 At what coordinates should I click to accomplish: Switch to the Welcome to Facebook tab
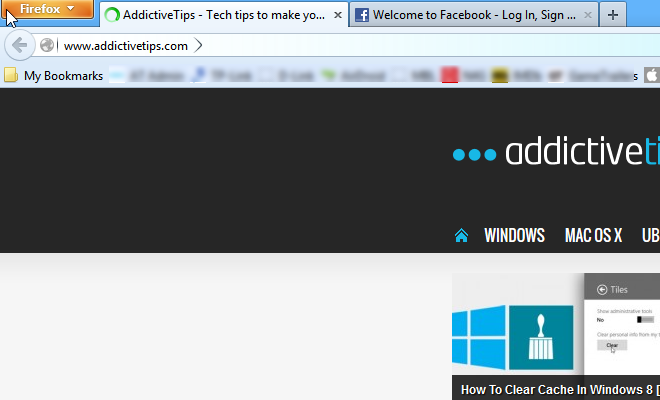pyautogui.click(x=474, y=15)
